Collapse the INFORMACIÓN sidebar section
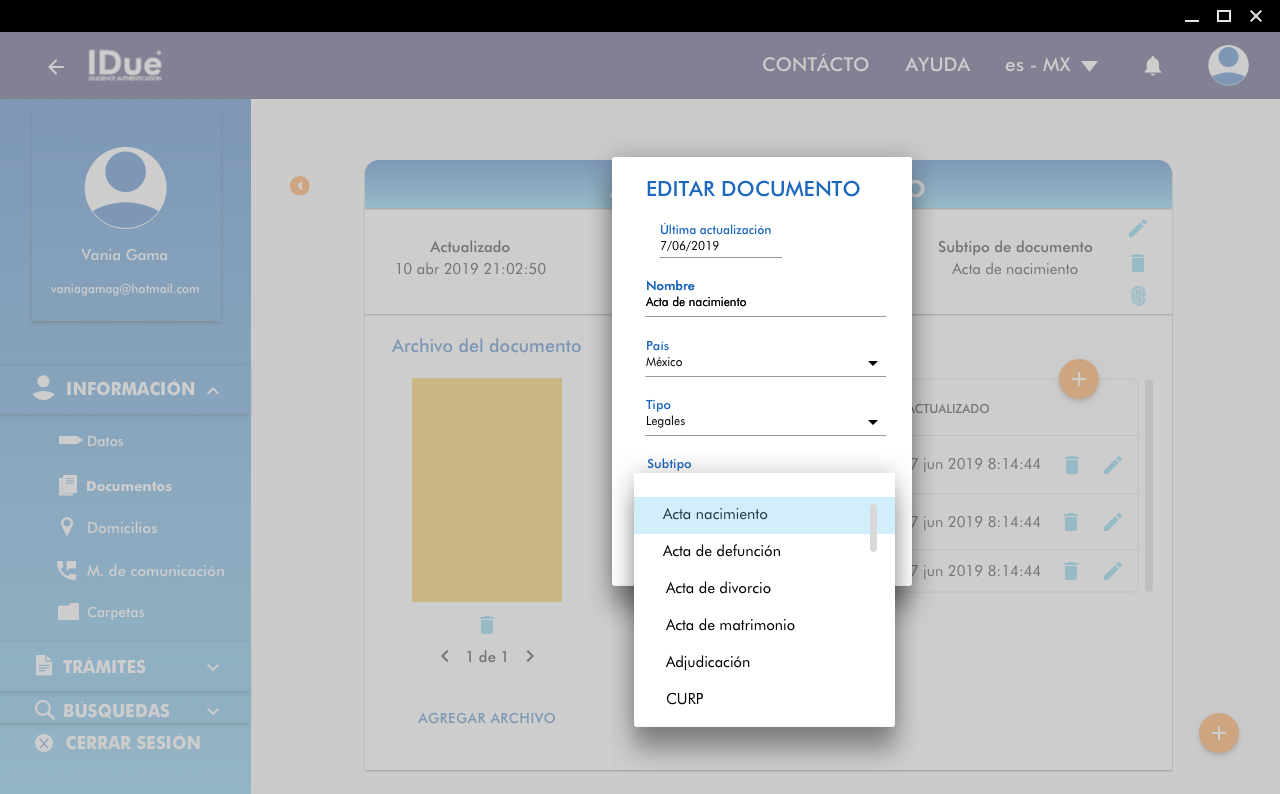 pyautogui.click(x=213, y=390)
